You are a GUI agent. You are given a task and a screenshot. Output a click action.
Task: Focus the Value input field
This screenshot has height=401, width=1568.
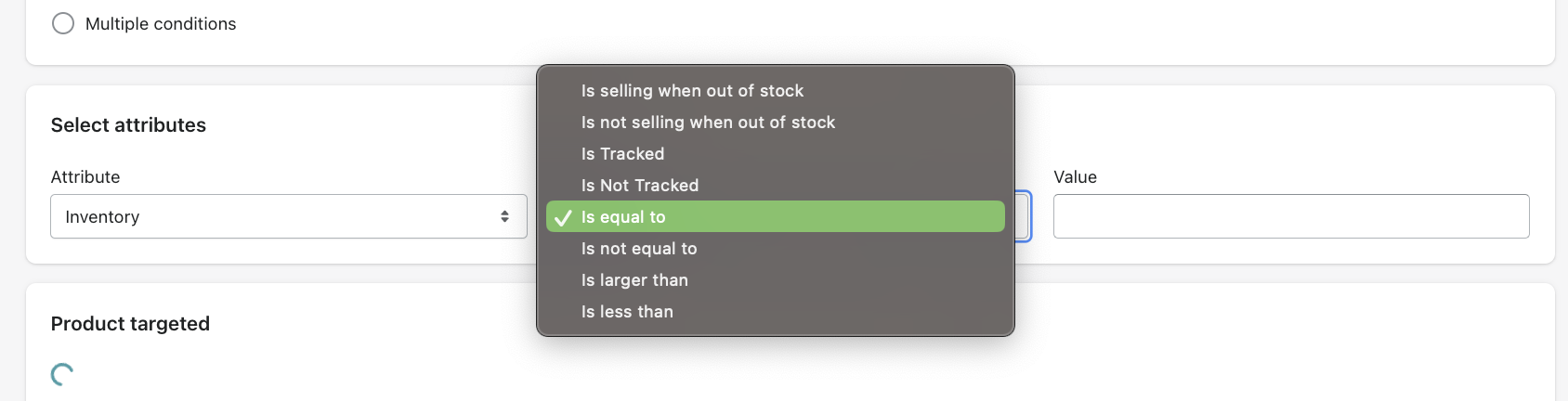coord(1290,216)
